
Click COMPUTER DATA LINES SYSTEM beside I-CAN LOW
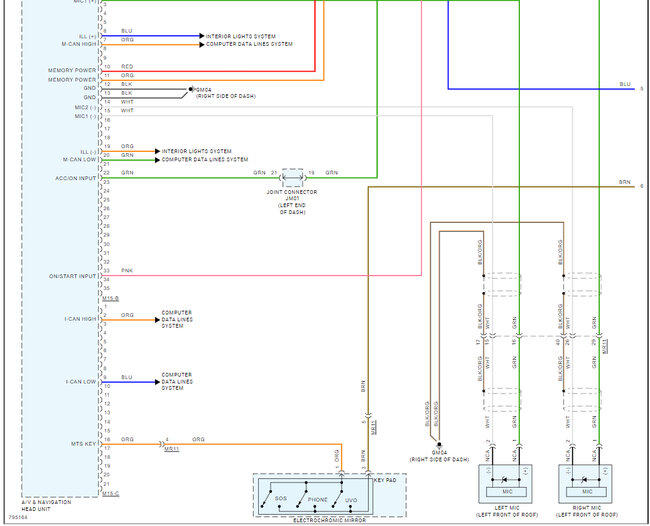coord(177,381)
